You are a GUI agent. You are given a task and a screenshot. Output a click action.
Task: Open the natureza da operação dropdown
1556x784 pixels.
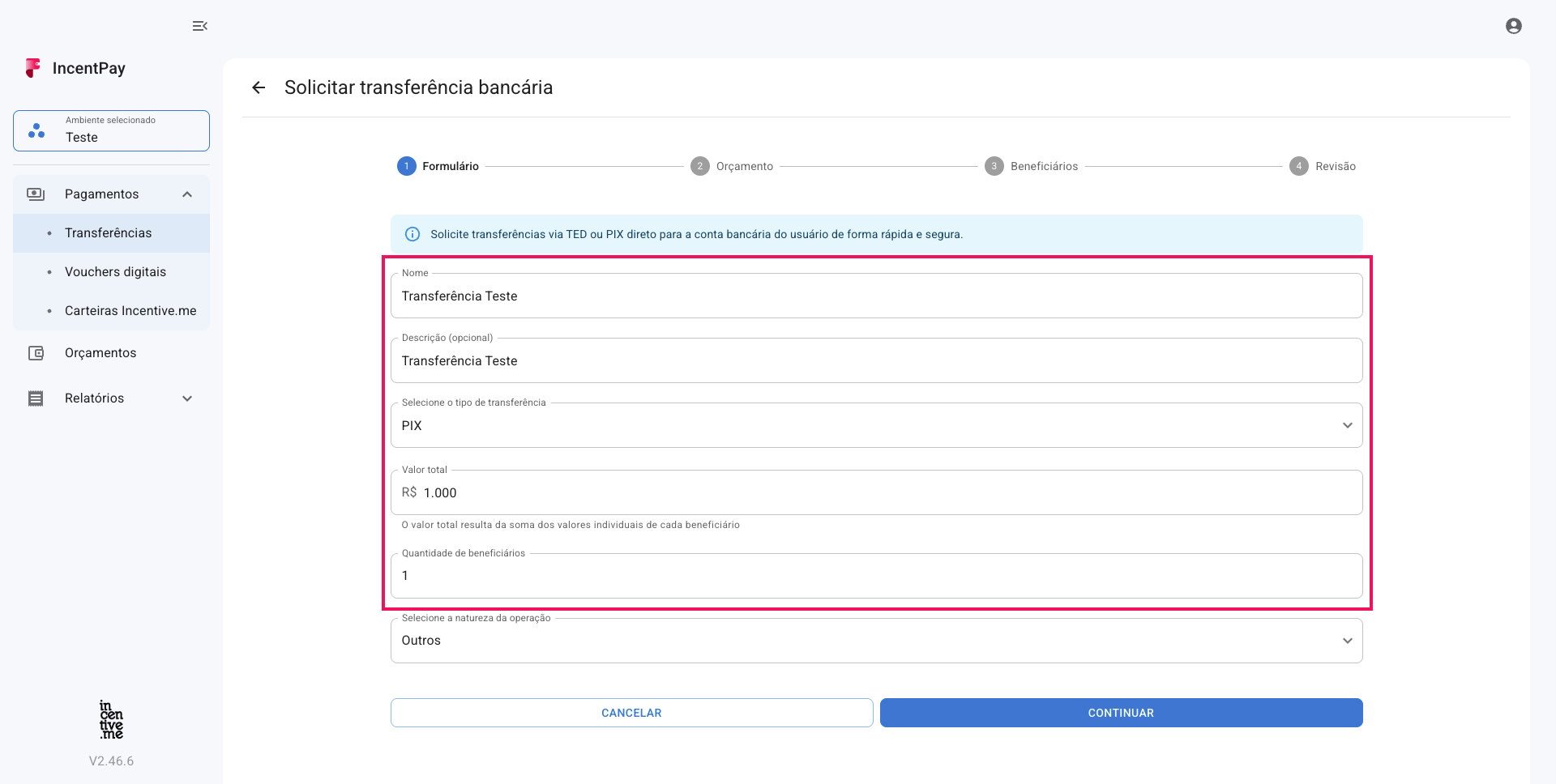(x=876, y=641)
